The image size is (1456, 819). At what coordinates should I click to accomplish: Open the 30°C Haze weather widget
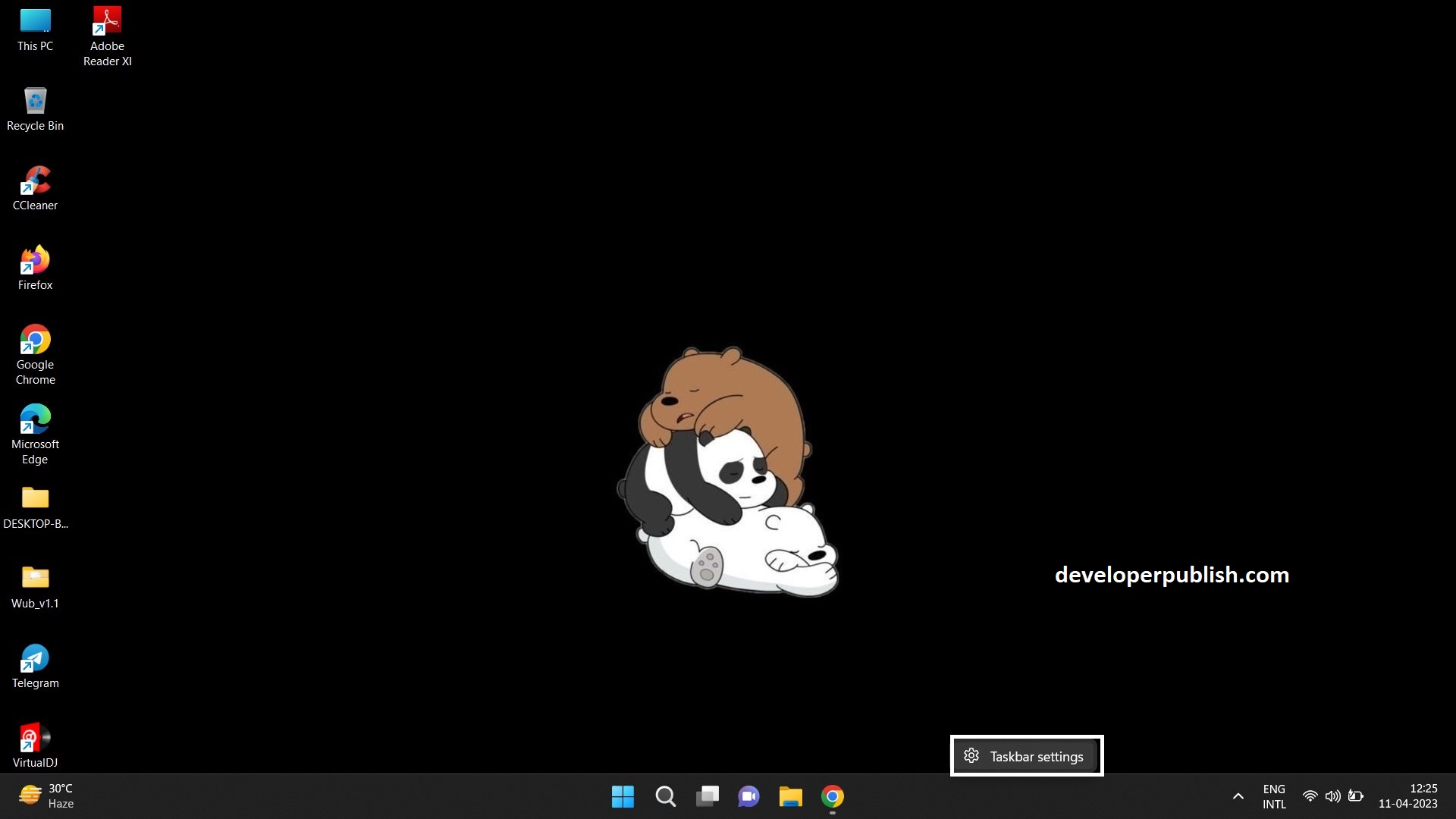(45, 795)
